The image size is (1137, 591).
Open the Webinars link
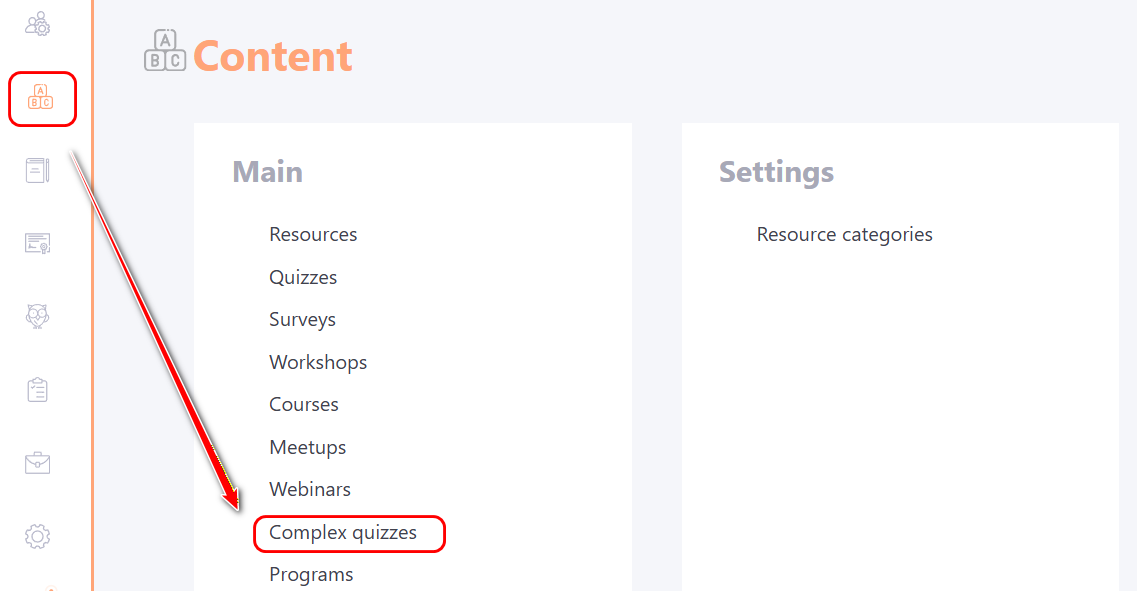click(x=310, y=490)
